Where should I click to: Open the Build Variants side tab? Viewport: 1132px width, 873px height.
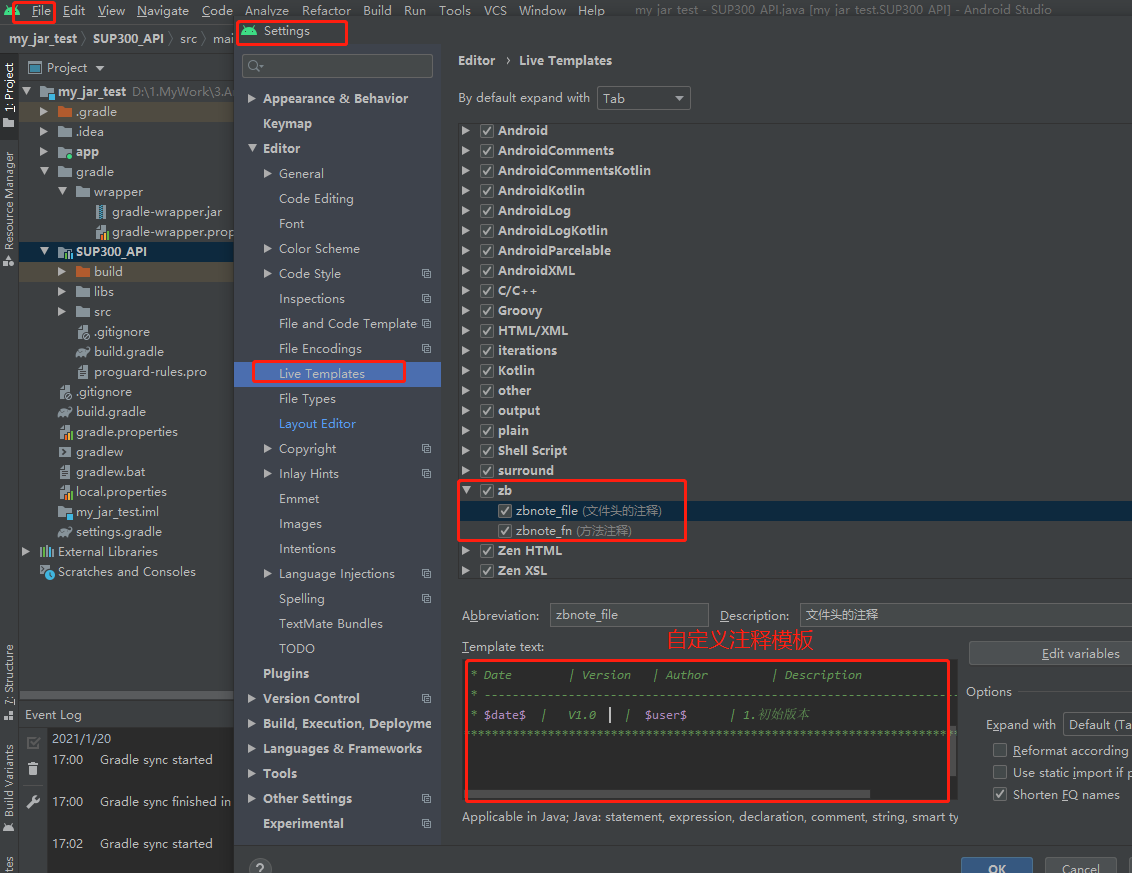pos(9,787)
